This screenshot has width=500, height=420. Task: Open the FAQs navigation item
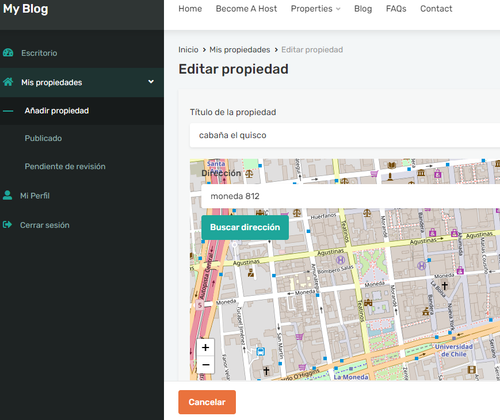coord(396,9)
